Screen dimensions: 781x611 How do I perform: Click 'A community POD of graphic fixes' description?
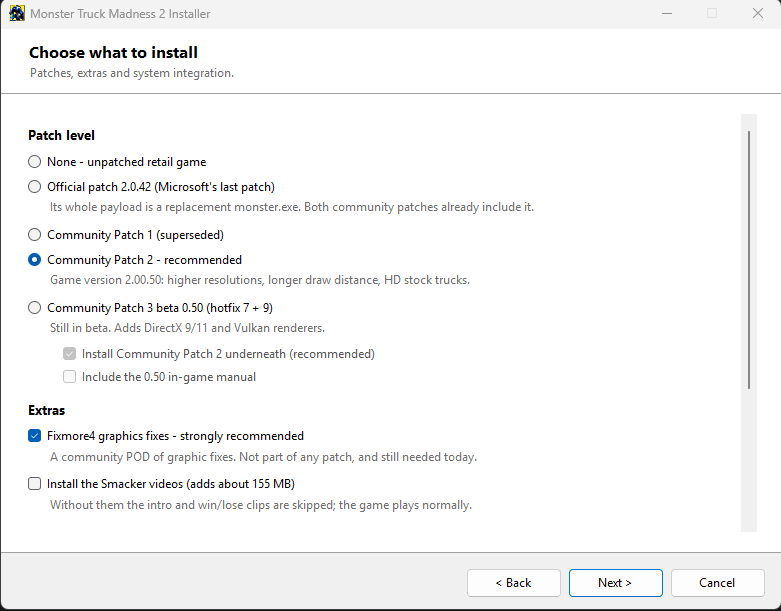click(x=263, y=457)
